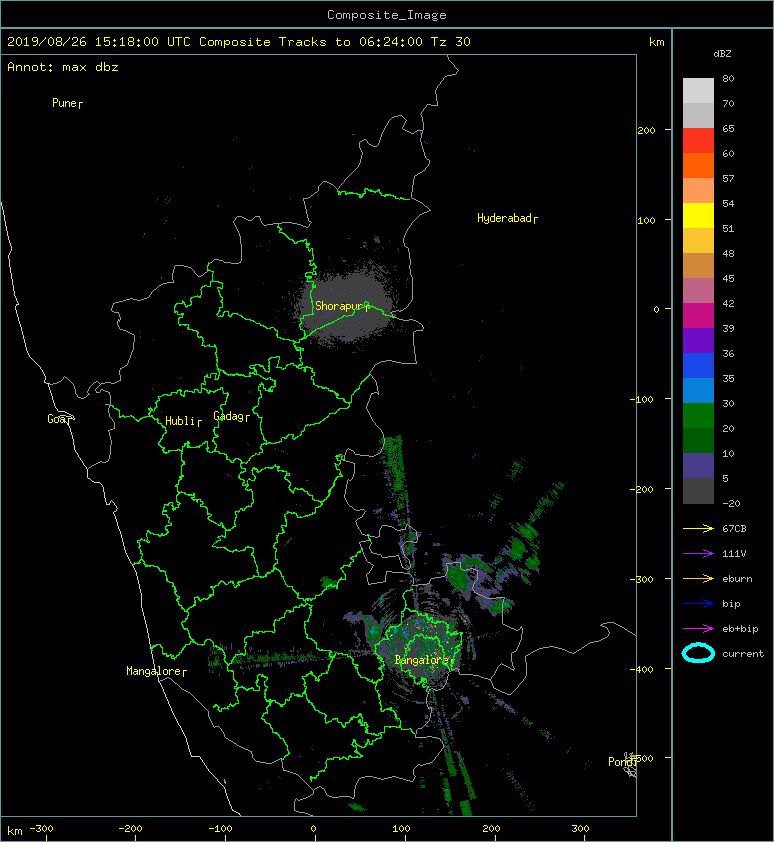This screenshot has height=842, width=774.
Task: Select the Pondi city label
Action: 622,761
